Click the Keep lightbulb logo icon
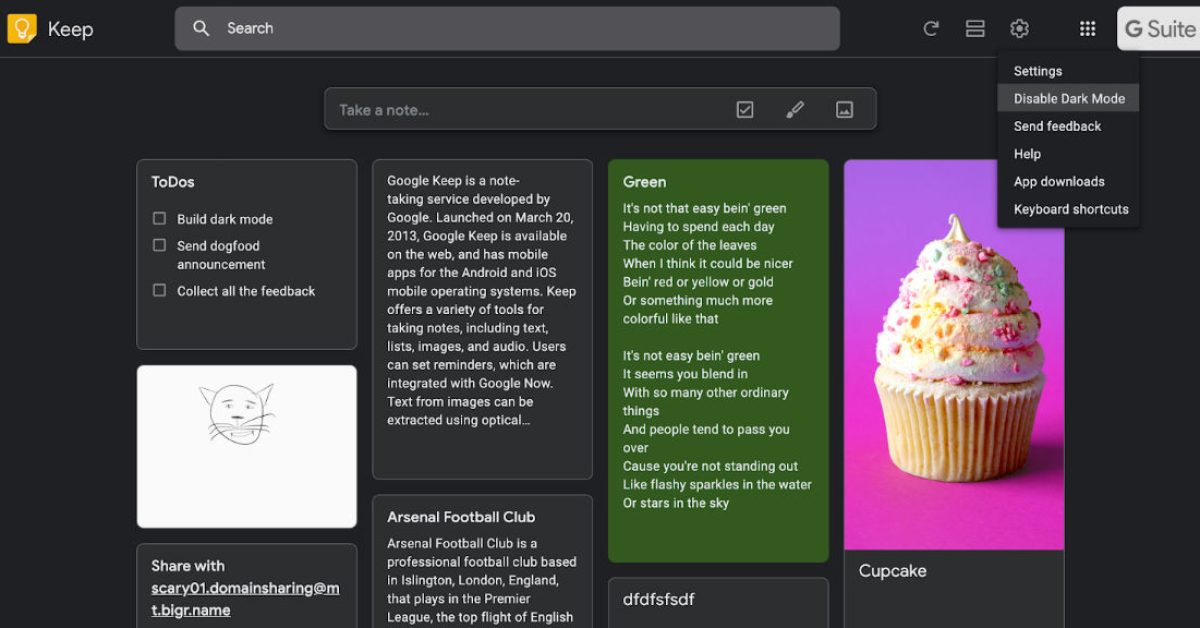Viewport: 1200px width, 628px height. click(x=22, y=29)
